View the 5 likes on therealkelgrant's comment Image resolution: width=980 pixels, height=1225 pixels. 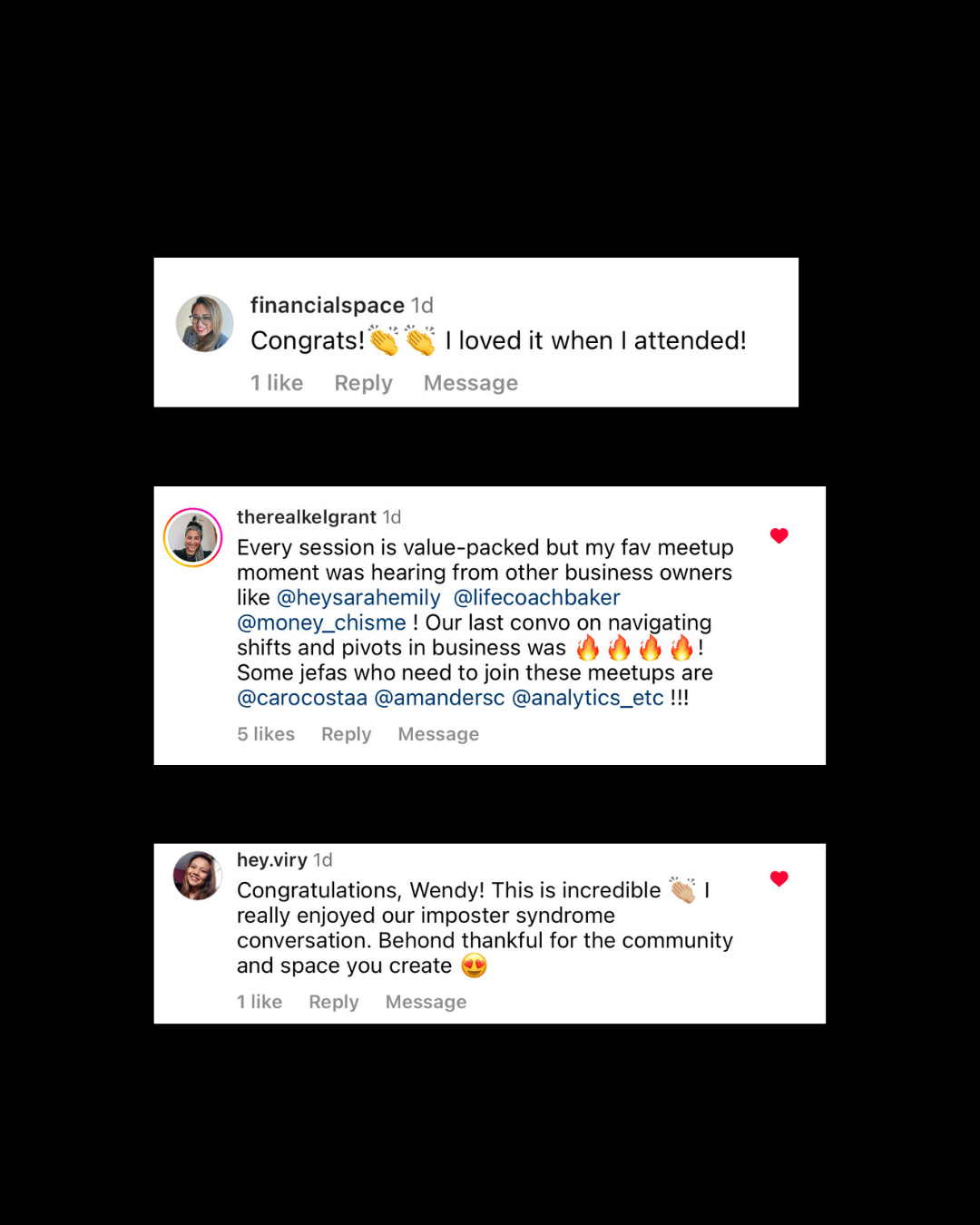tap(266, 734)
